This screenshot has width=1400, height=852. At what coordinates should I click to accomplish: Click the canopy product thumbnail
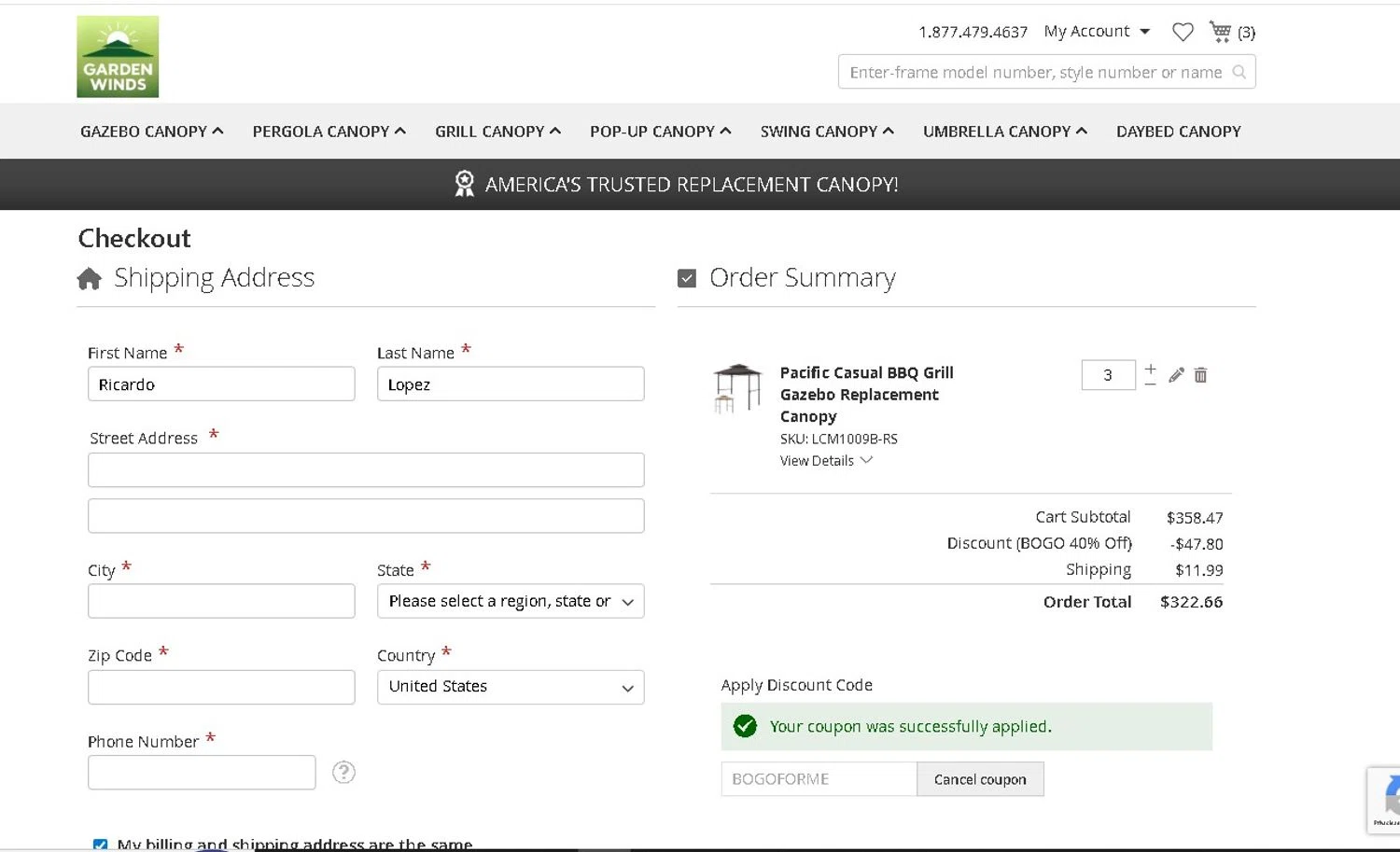[737, 388]
